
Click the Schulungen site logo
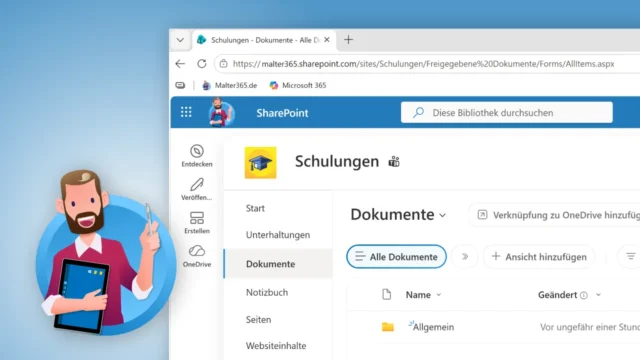point(260,162)
